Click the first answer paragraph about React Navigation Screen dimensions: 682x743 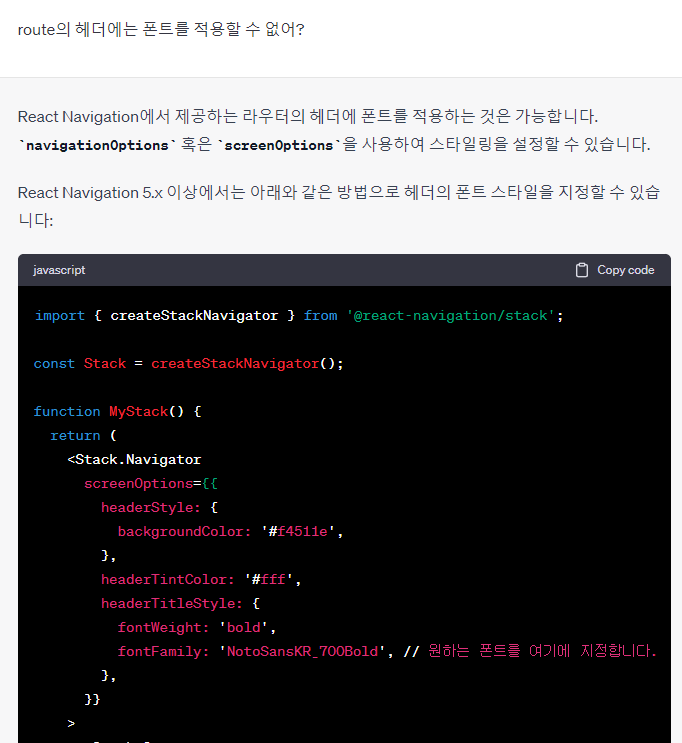coord(334,130)
